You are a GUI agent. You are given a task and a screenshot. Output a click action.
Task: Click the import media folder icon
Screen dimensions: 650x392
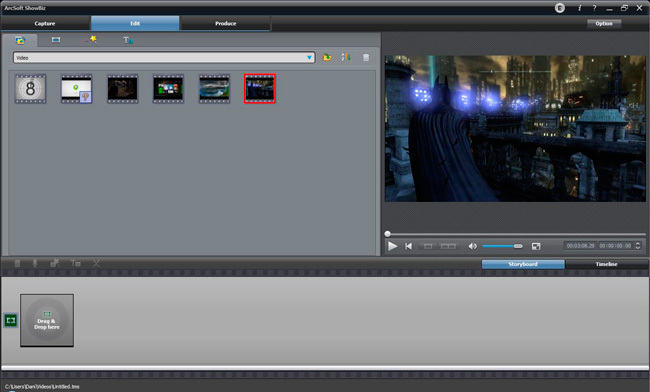pos(327,57)
